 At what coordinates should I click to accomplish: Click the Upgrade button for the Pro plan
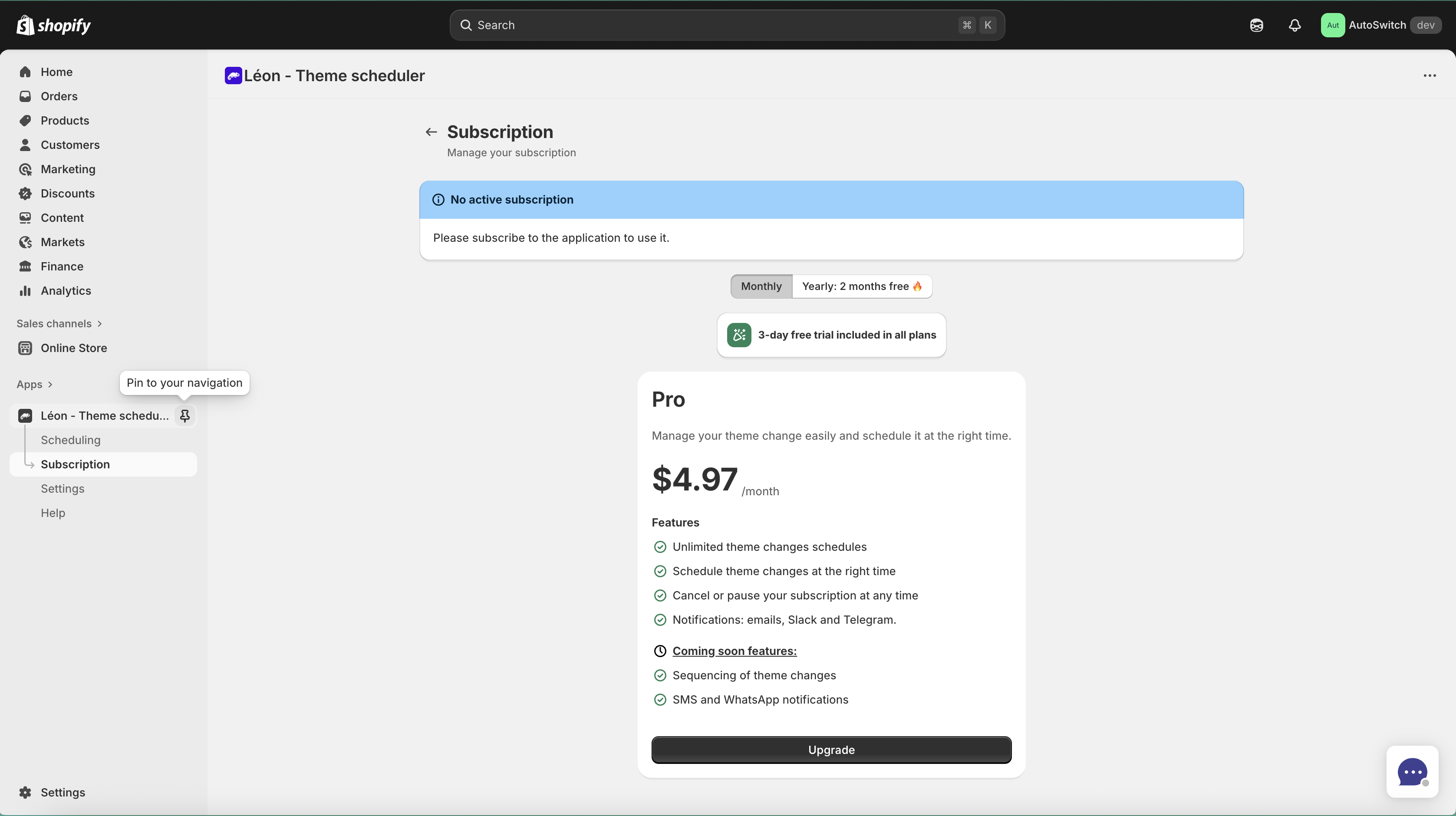(831, 750)
